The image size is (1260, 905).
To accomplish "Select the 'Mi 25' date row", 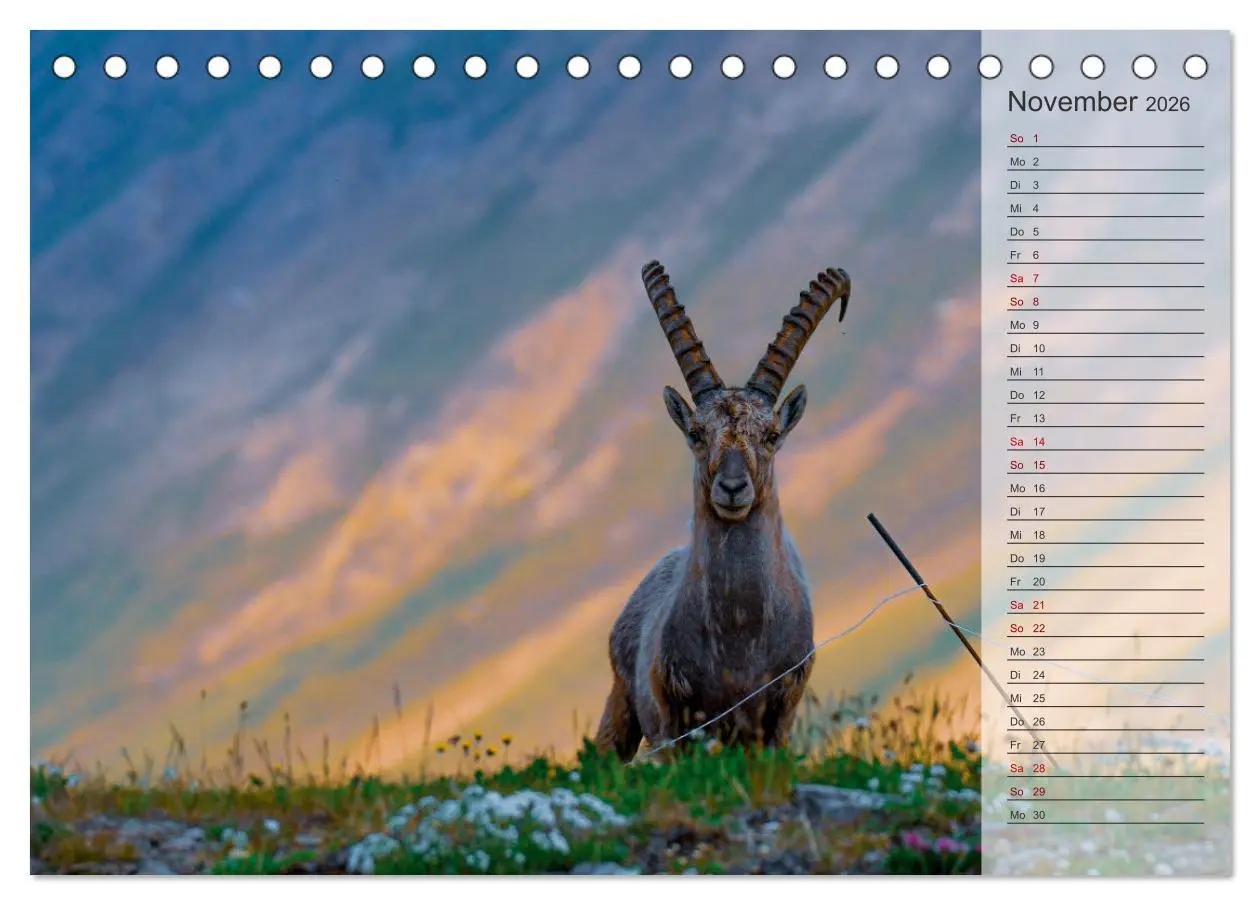I will tap(1105, 698).
